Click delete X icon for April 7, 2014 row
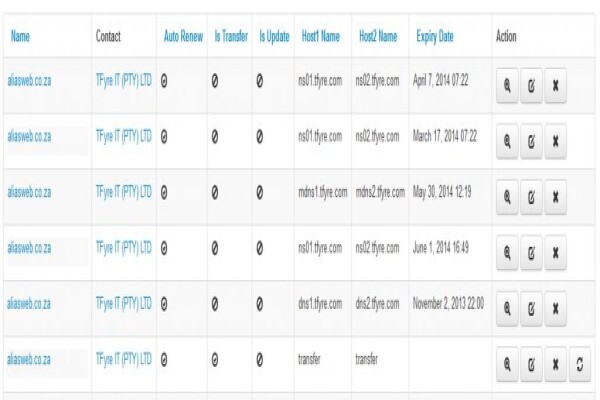 click(x=555, y=86)
